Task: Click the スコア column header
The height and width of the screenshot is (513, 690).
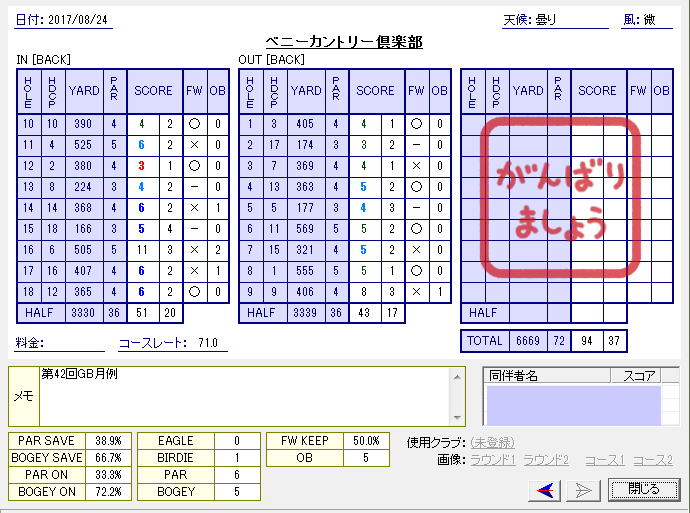Action: click(x=636, y=376)
